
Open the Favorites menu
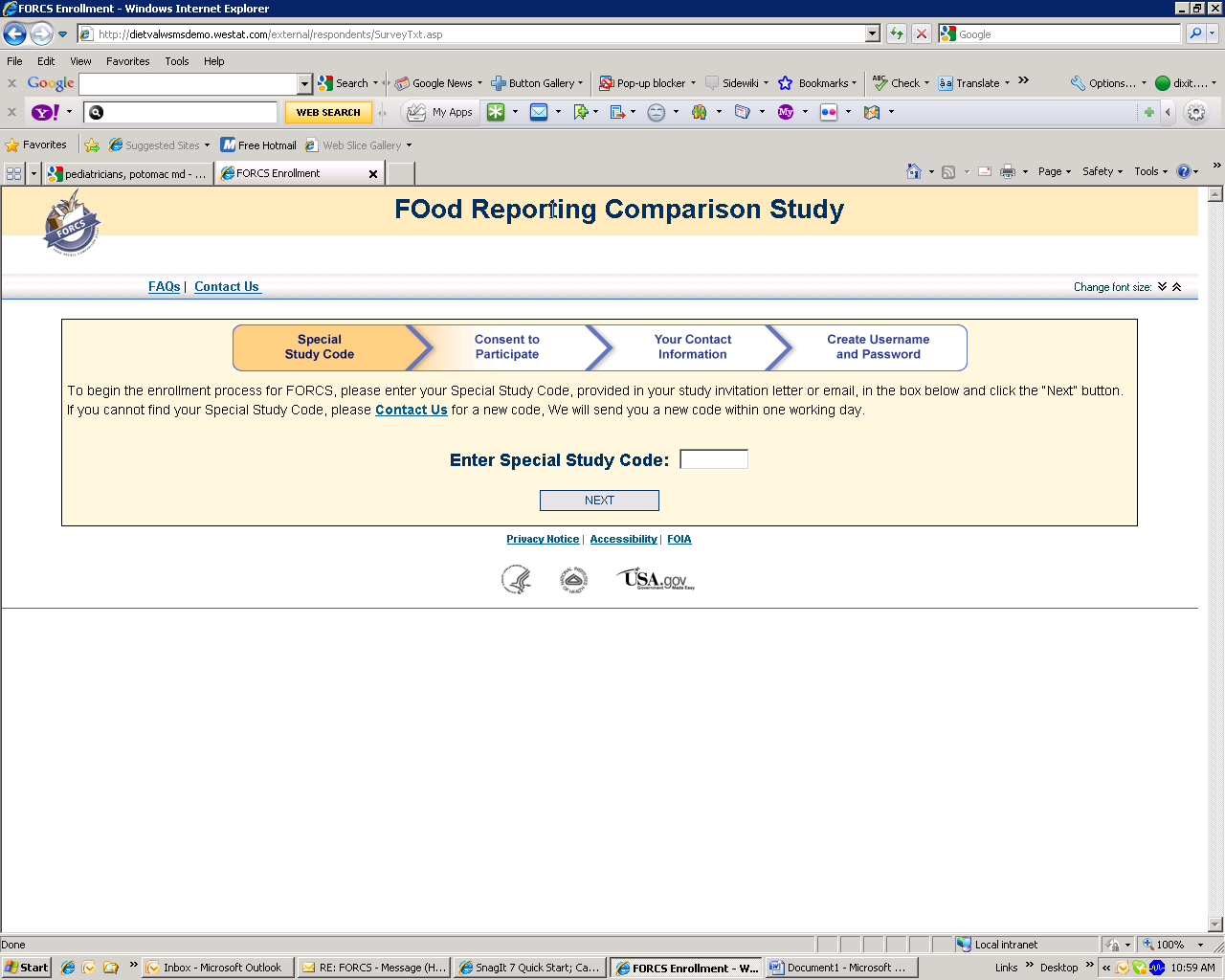coord(127,61)
